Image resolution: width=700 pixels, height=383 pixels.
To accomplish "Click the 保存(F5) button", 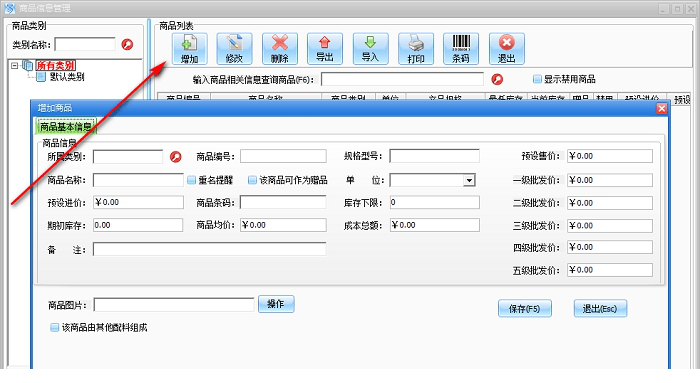I will tap(525, 308).
